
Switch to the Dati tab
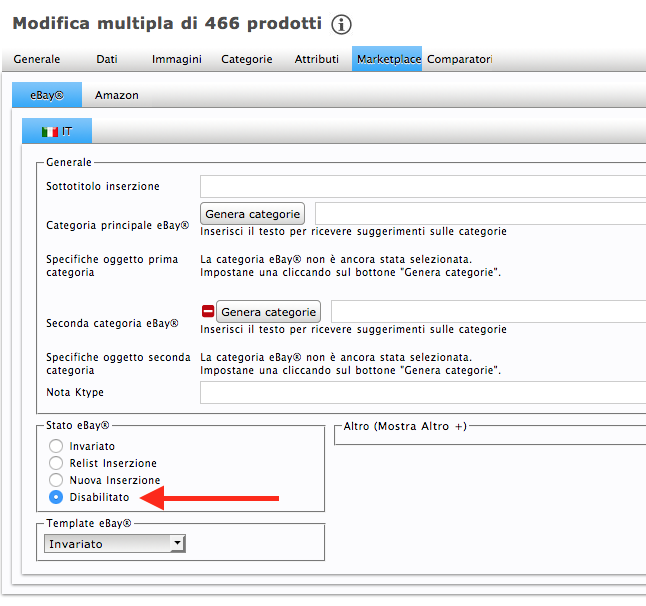(107, 59)
